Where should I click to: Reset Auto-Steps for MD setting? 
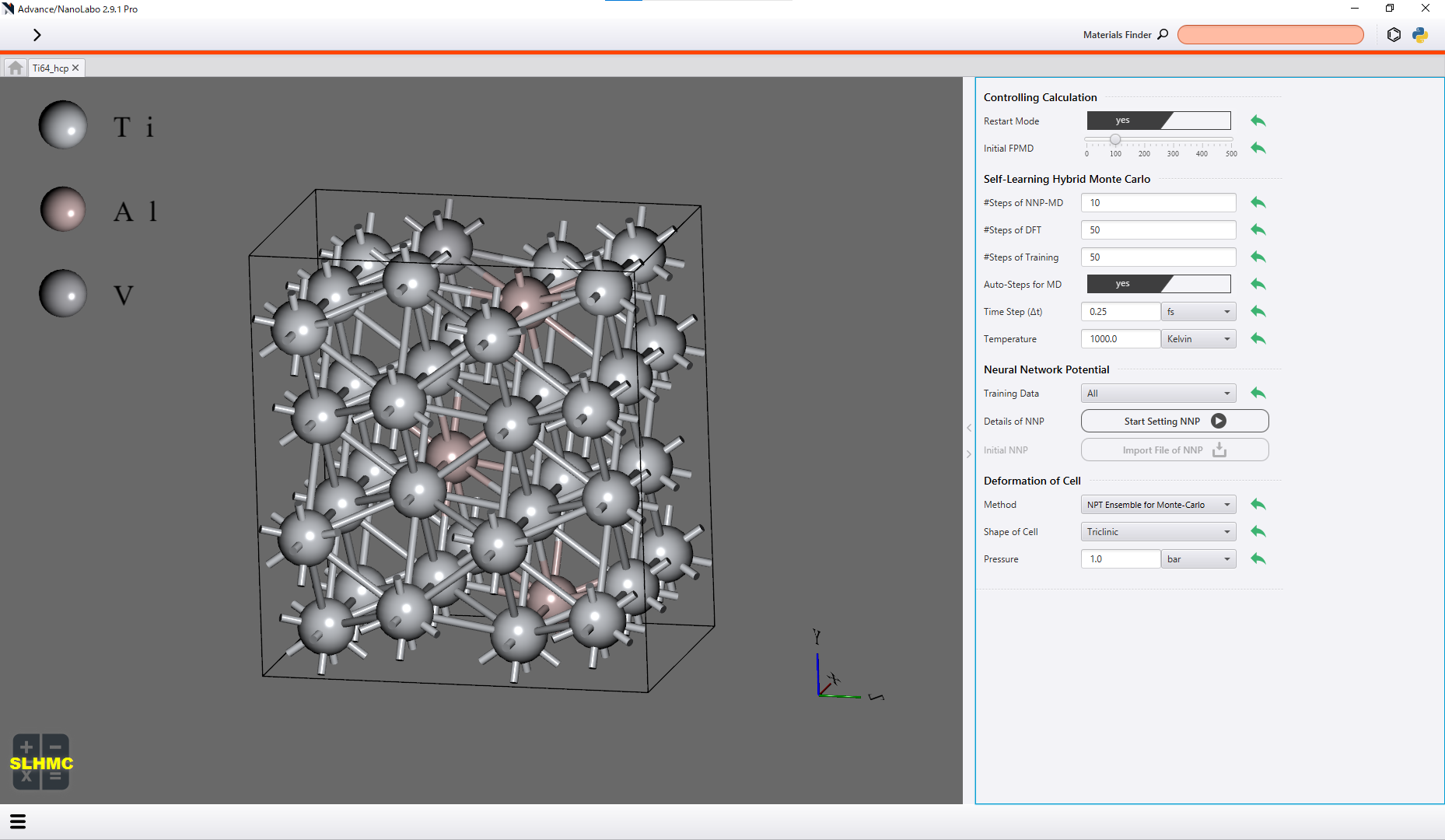tap(1258, 284)
